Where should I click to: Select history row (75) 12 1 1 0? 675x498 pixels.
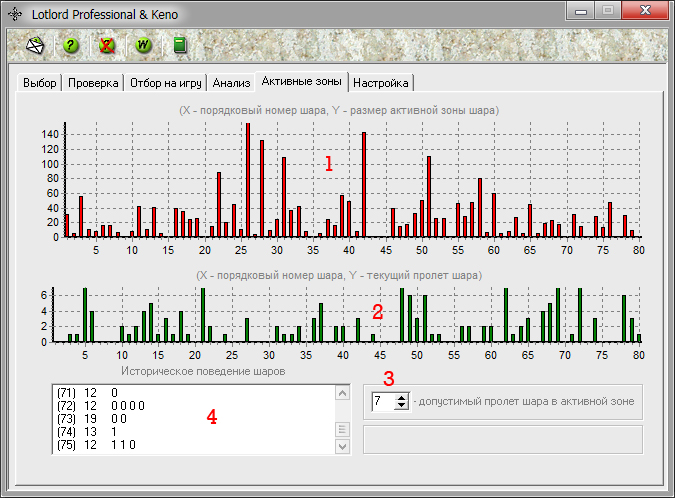[194, 444]
